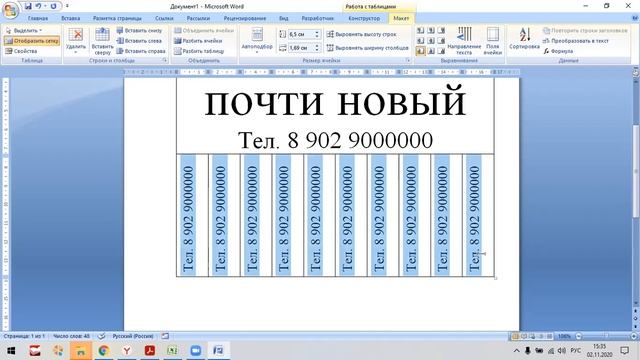Click Преобразовать в текст

(x=576, y=41)
